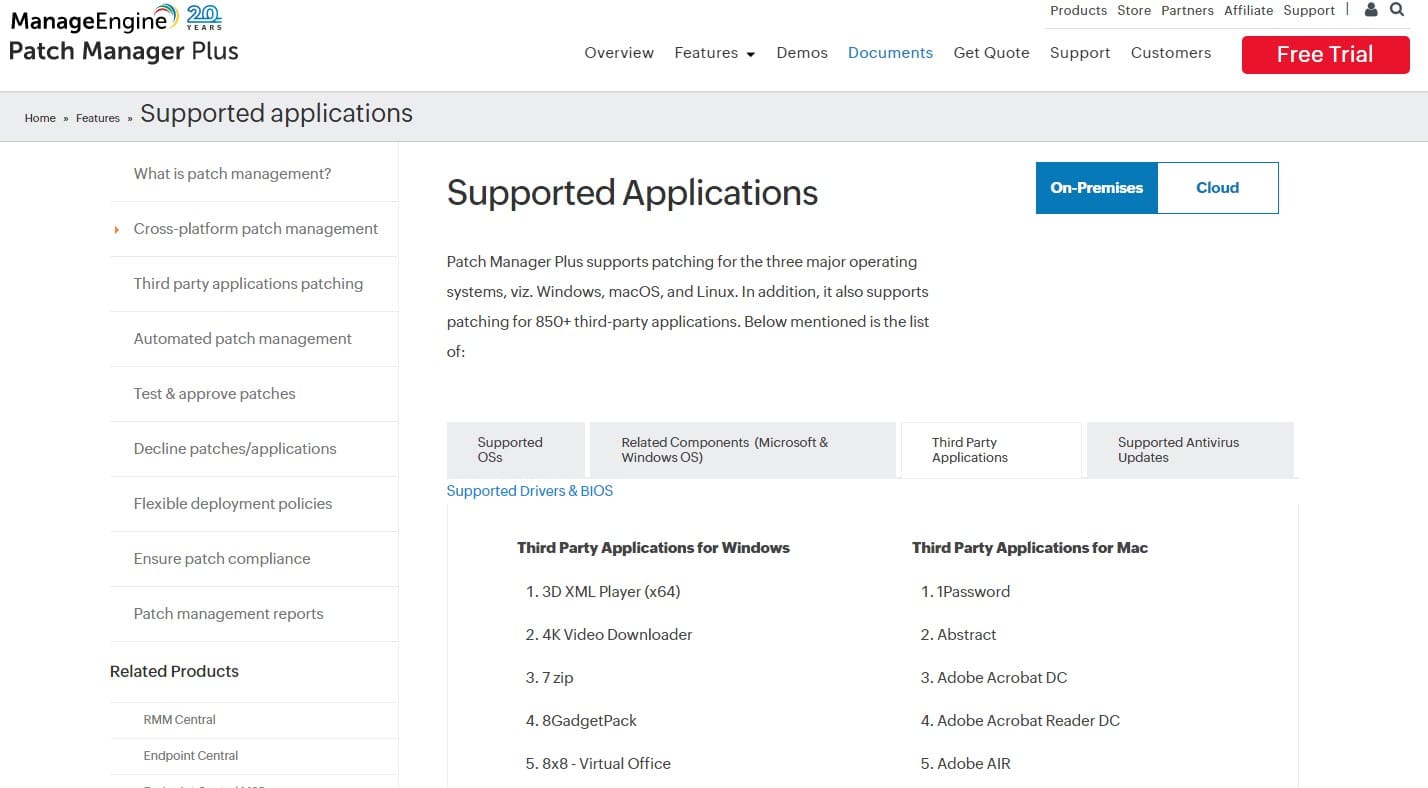Open the Customers nav item
The image size is (1428, 788).
click(x=1171, y=53)
